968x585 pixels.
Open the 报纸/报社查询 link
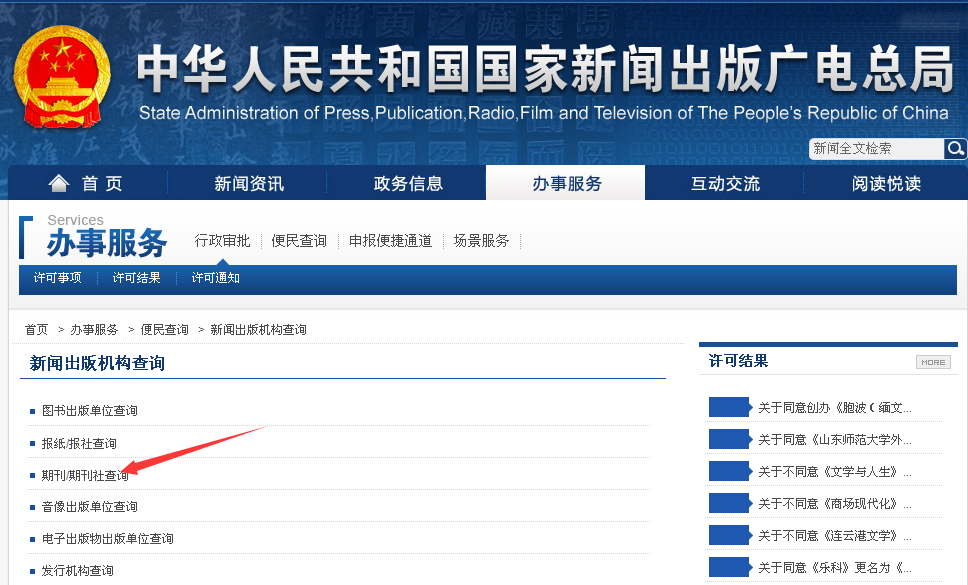pyautogui.click(x=79, y=443)
